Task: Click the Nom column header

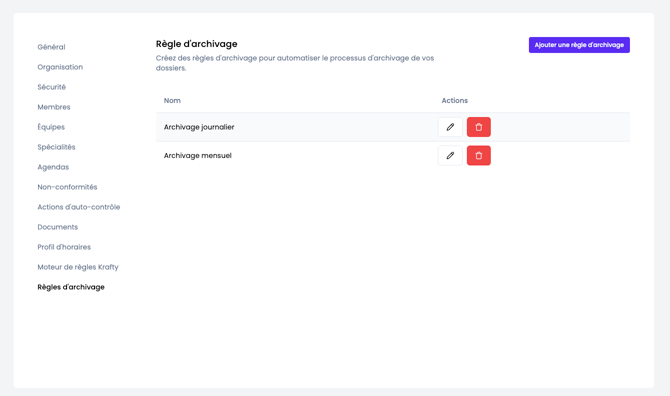Action: point(172,100)
